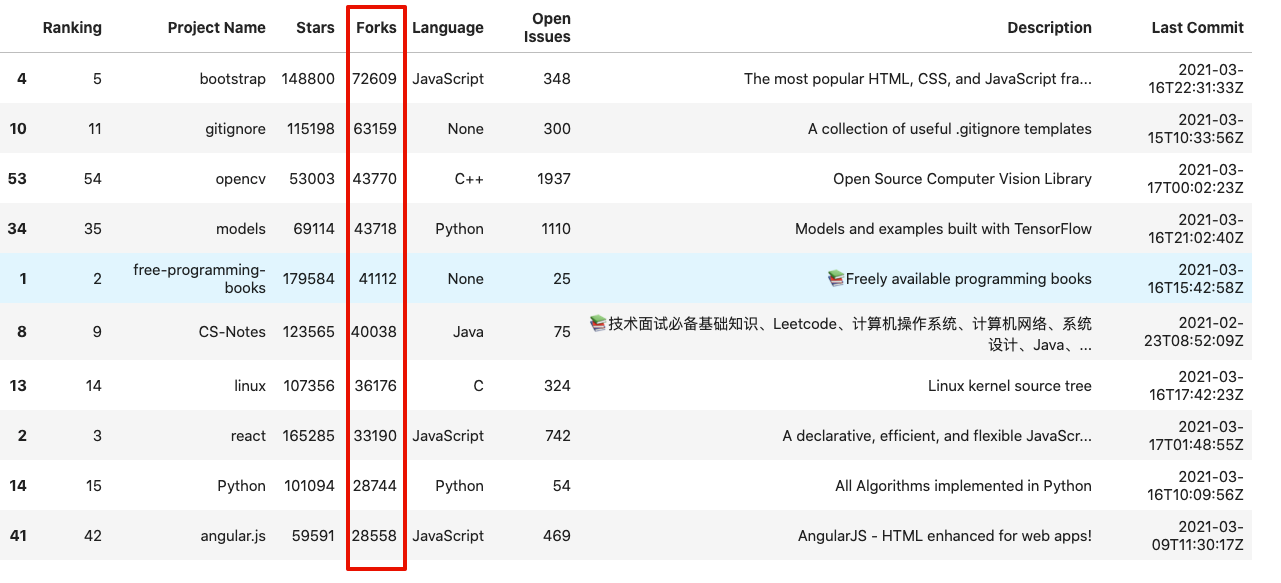This screenshot has width=1281, height=583.
Task: Click the Forks column header
Action: (376, 28)
